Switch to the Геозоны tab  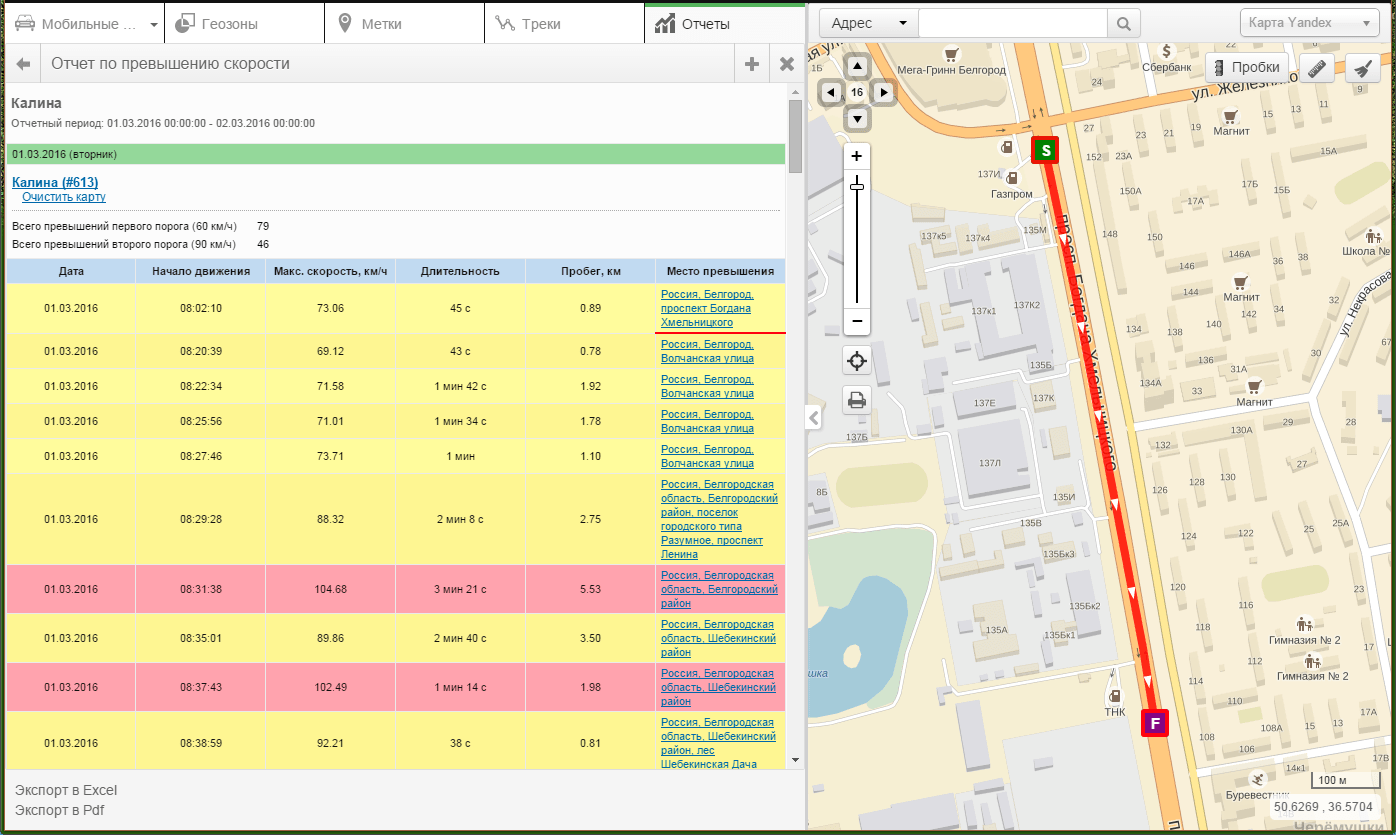[244, 23]
